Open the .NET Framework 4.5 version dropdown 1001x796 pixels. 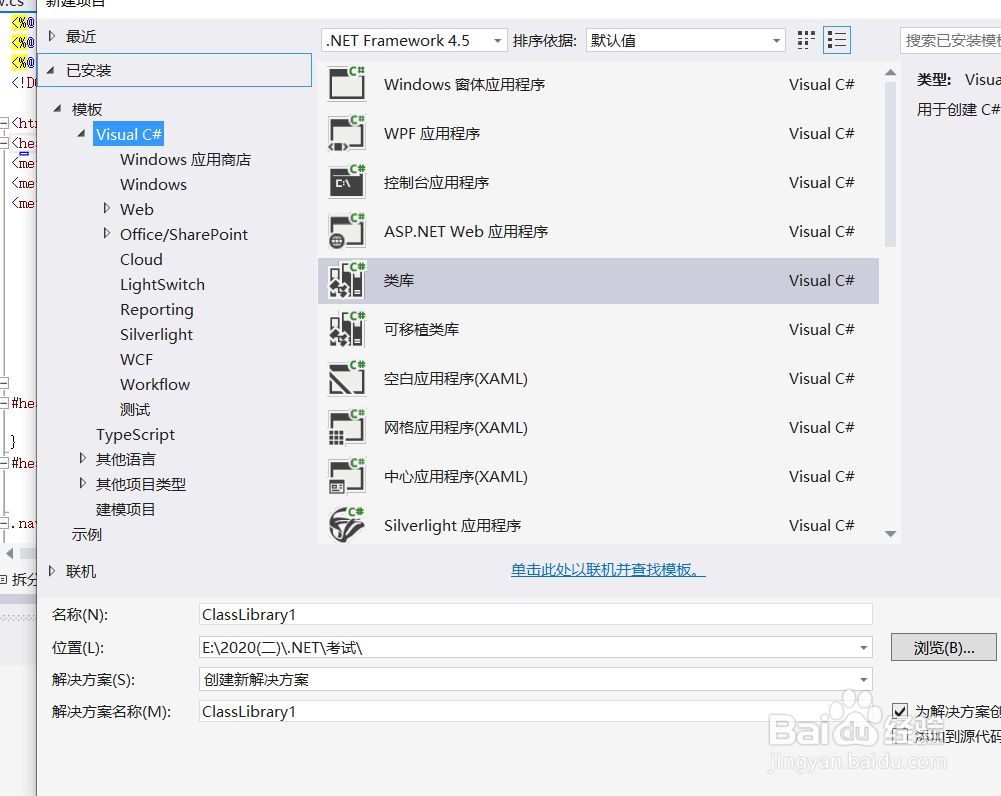pos(414,40)
